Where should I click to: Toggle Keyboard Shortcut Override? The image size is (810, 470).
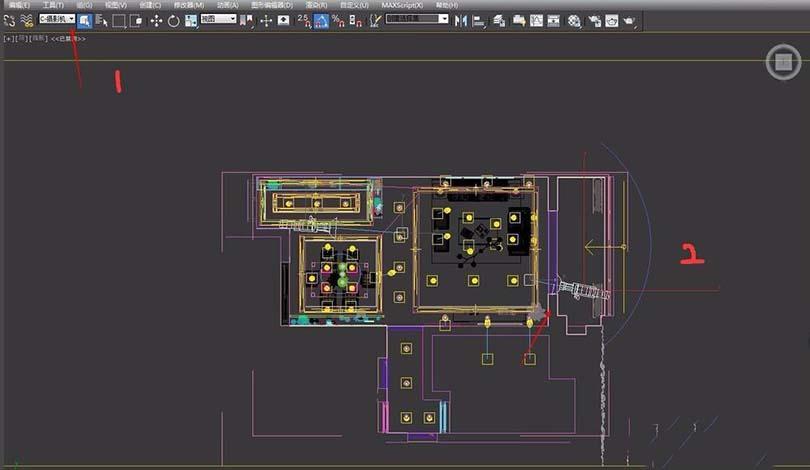tap(284, 21)
